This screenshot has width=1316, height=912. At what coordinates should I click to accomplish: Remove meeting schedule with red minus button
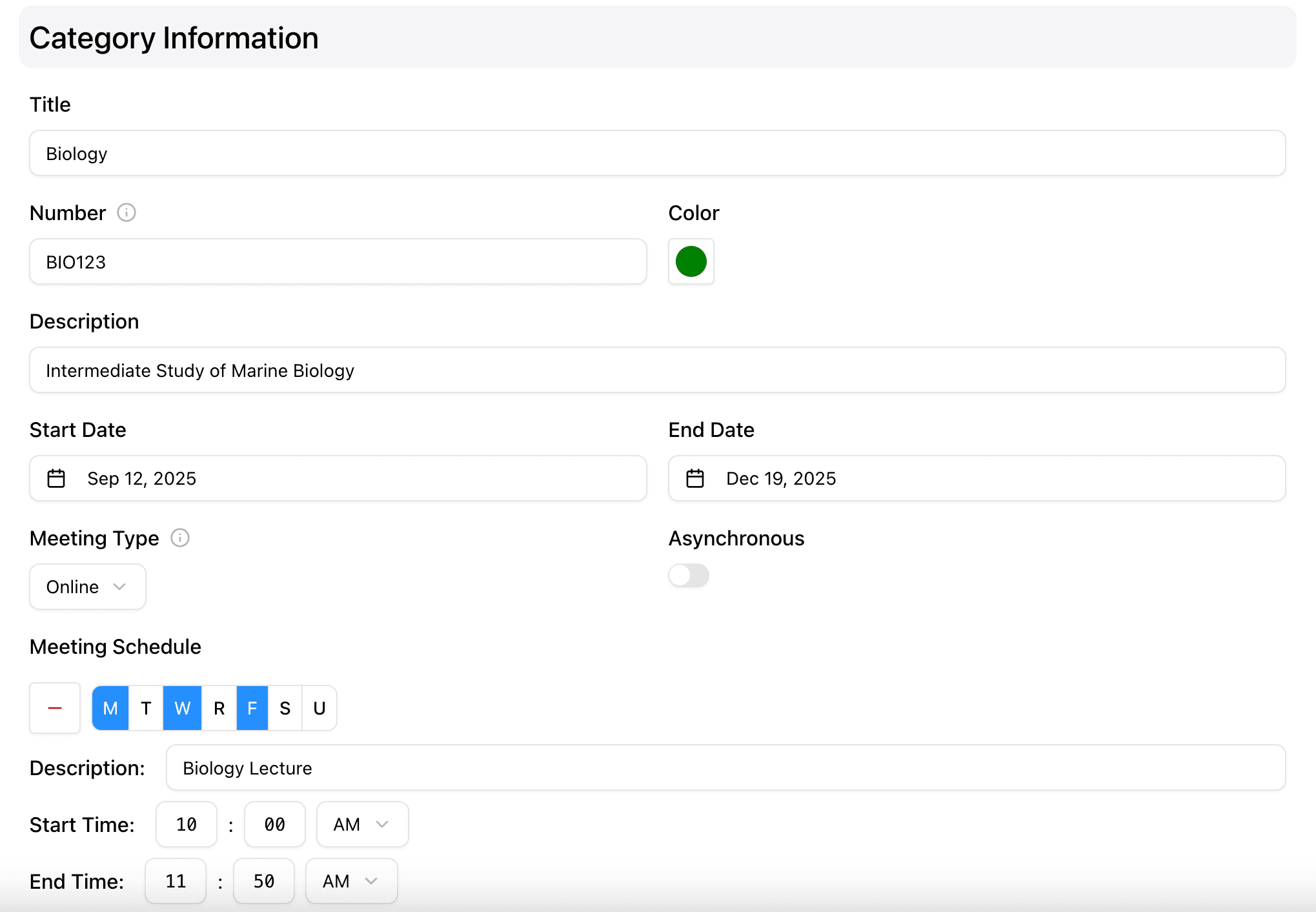point(55,708)
